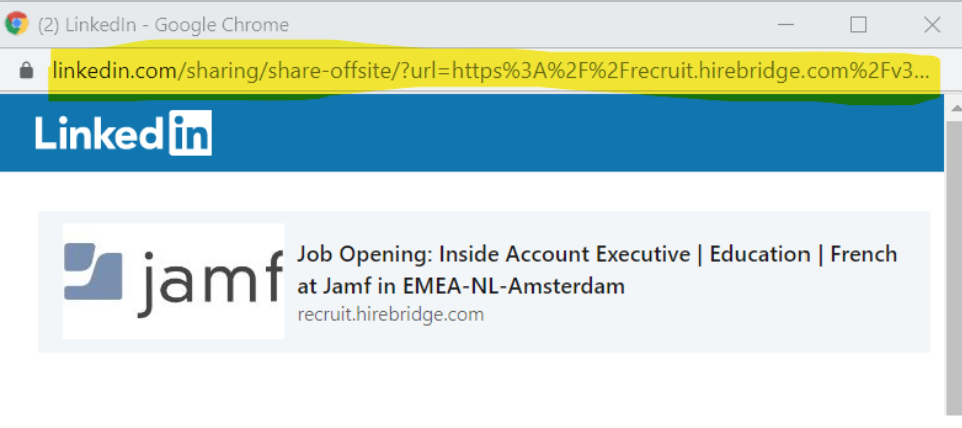Close the LinkedIn share window
962x428 pixels.
tap(932, 24)
